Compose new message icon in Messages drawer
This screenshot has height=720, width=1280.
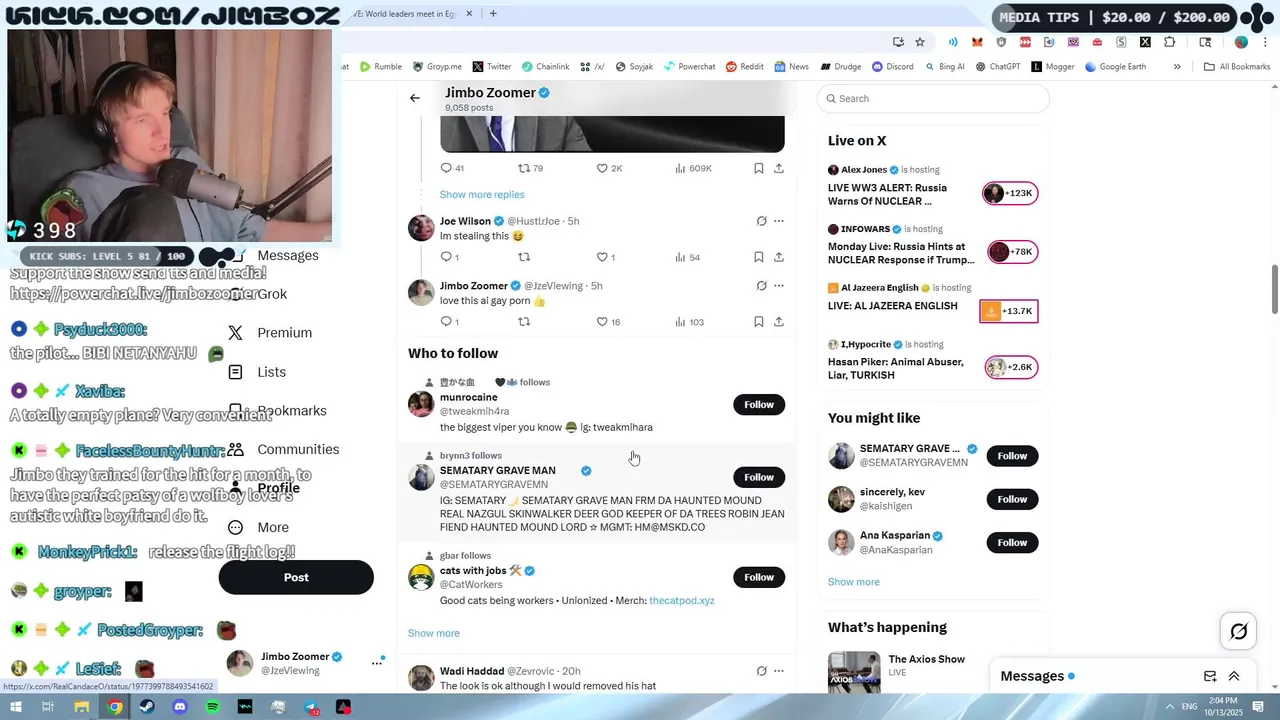click(1210, 676)
